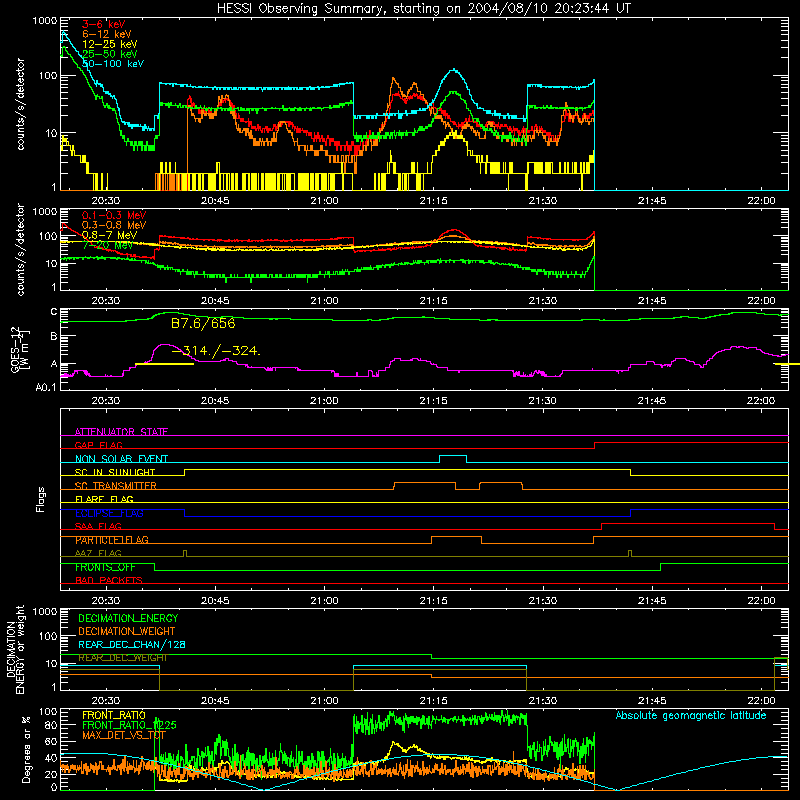800x800 pixels.
Task: Click the 21:15 tick label under the Flags panel
Action: pyautogui.click(x=433, y=601)
